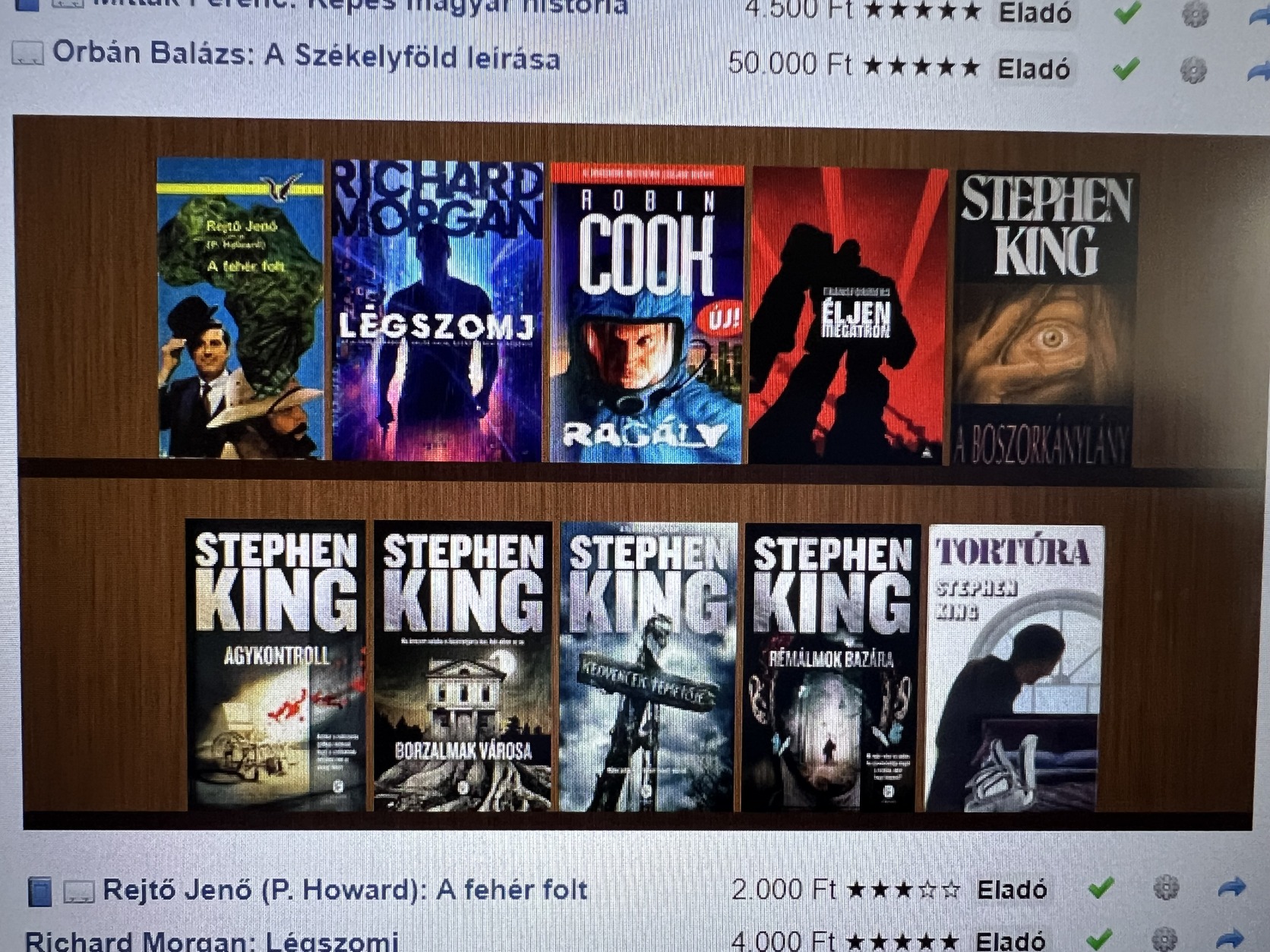Click the Eladó status of Orbán Balázs listing
Image resolution: width=1270 pixels, height=952 pixels.
point(1033,68)
